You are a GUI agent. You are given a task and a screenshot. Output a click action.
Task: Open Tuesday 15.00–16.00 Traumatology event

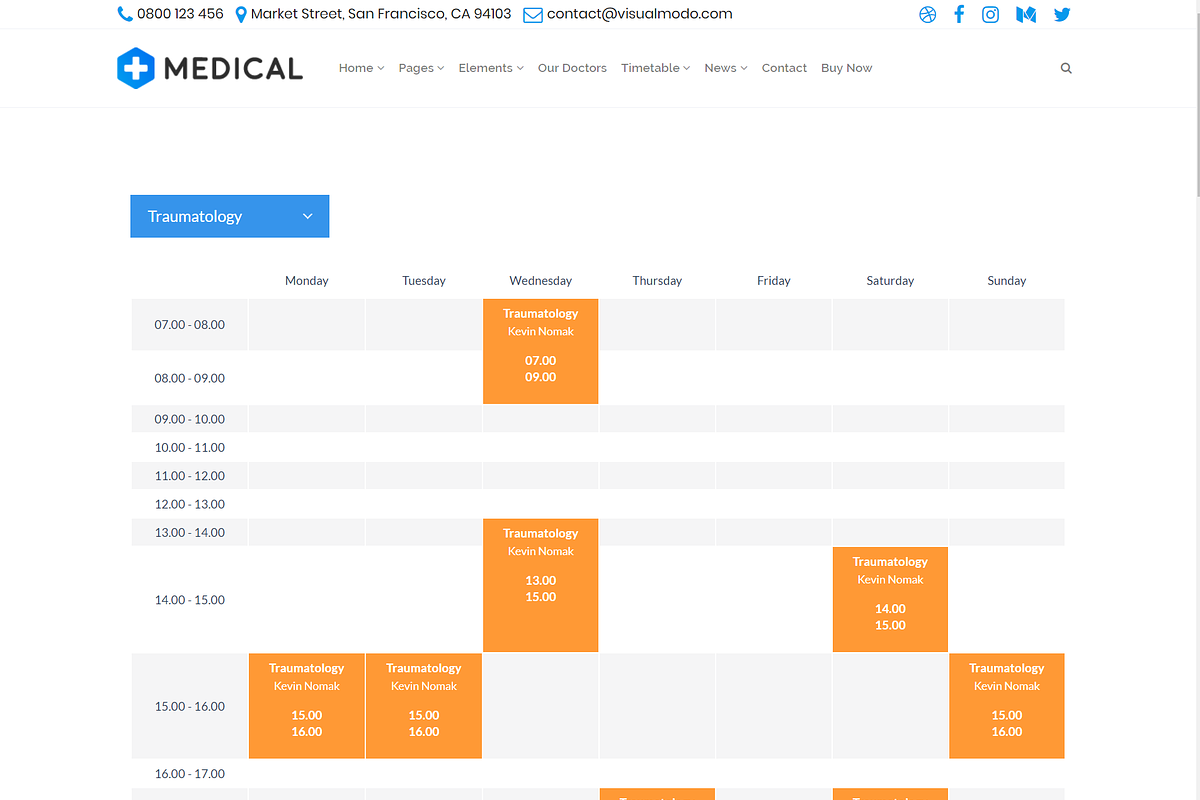point(424,706)
